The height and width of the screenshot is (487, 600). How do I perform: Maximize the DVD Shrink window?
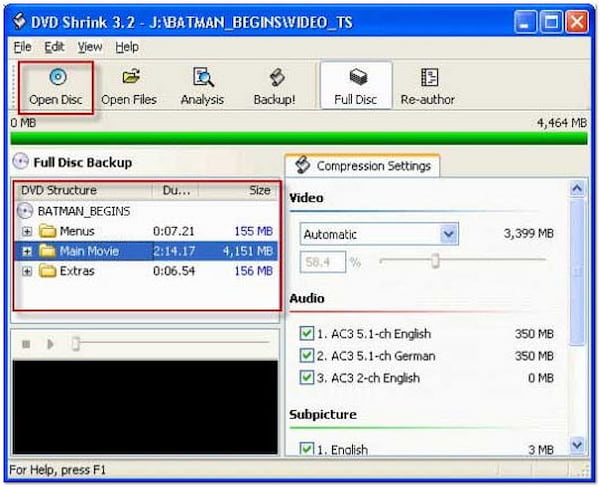click(551, 22)
